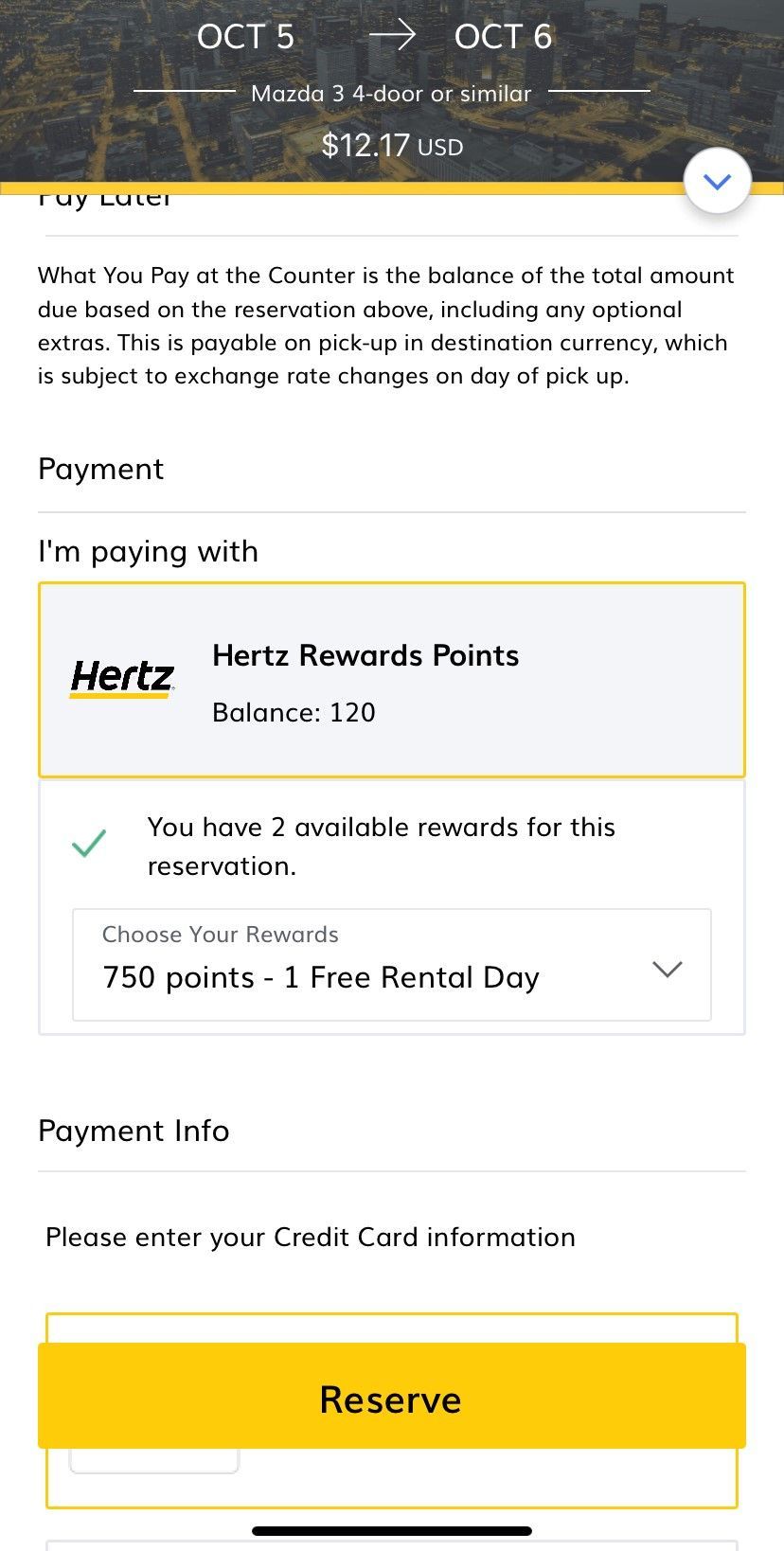Tap the $12.17 USD total price
This screenshot has width=784, height=1551.
pos(392,146)
